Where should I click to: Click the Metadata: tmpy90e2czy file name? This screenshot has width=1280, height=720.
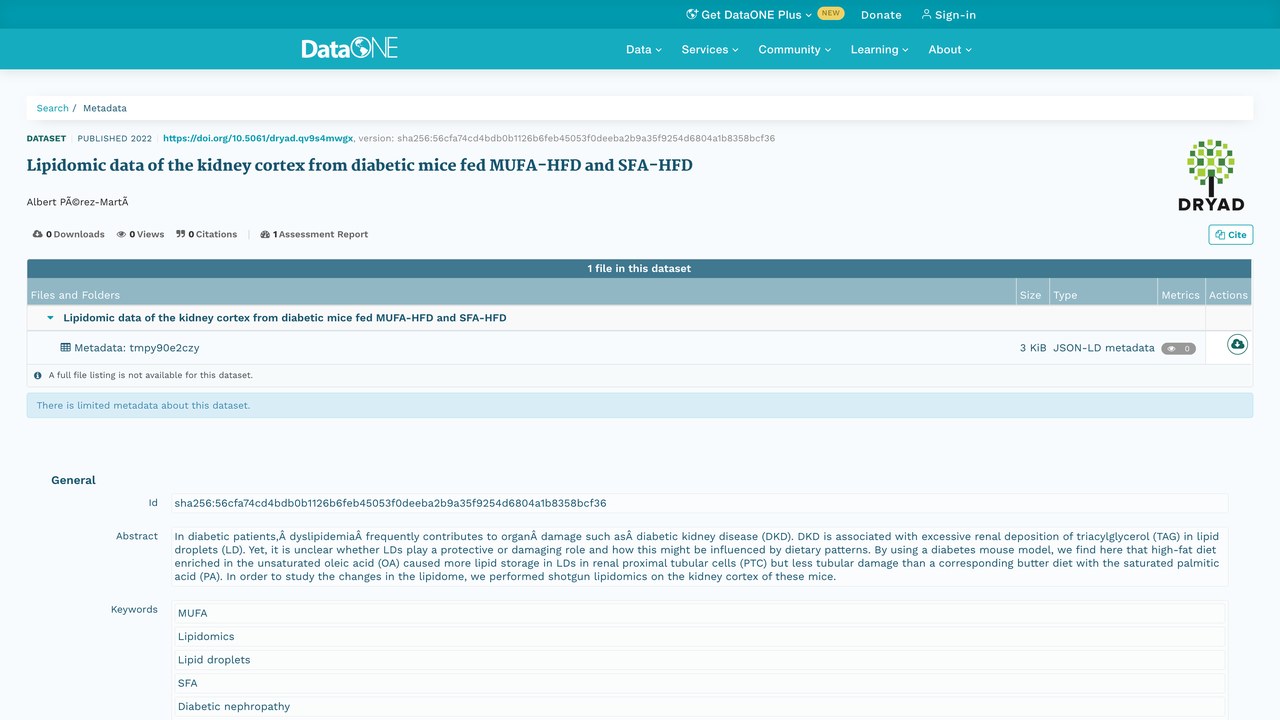tap(136, 348)
